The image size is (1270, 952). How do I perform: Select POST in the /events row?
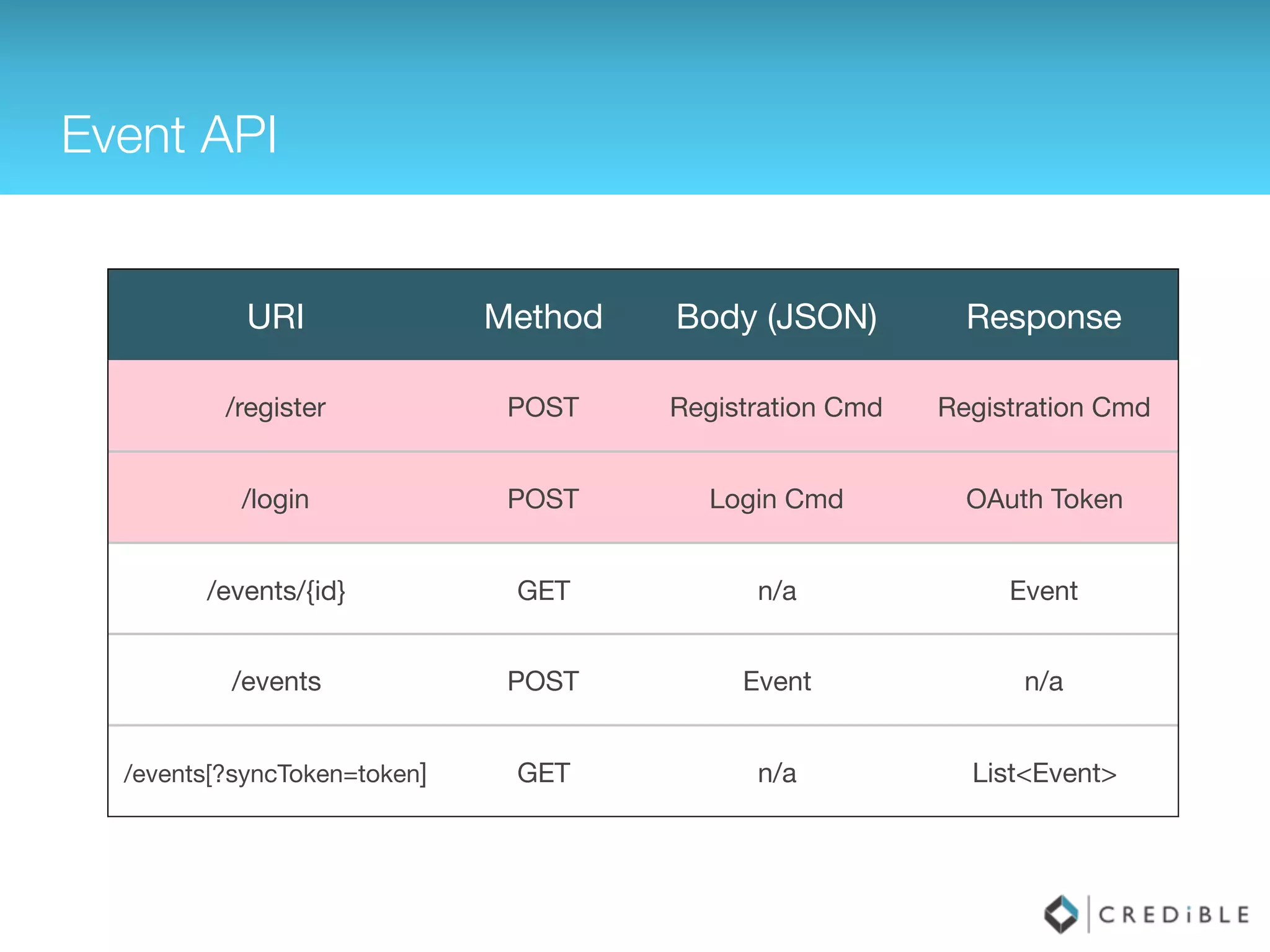point(543,681)
